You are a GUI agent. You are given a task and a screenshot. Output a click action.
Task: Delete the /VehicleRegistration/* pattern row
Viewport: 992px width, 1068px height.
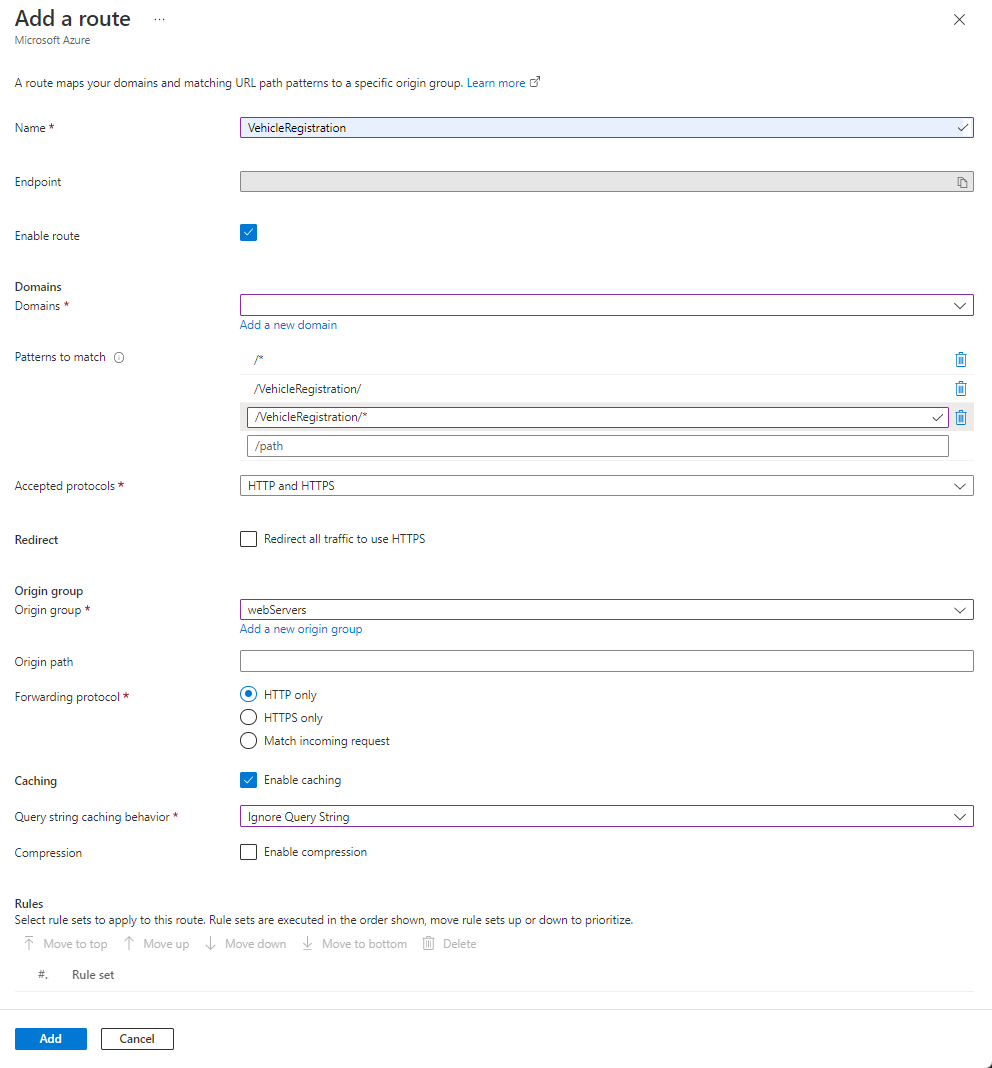[x=961, y=418]
